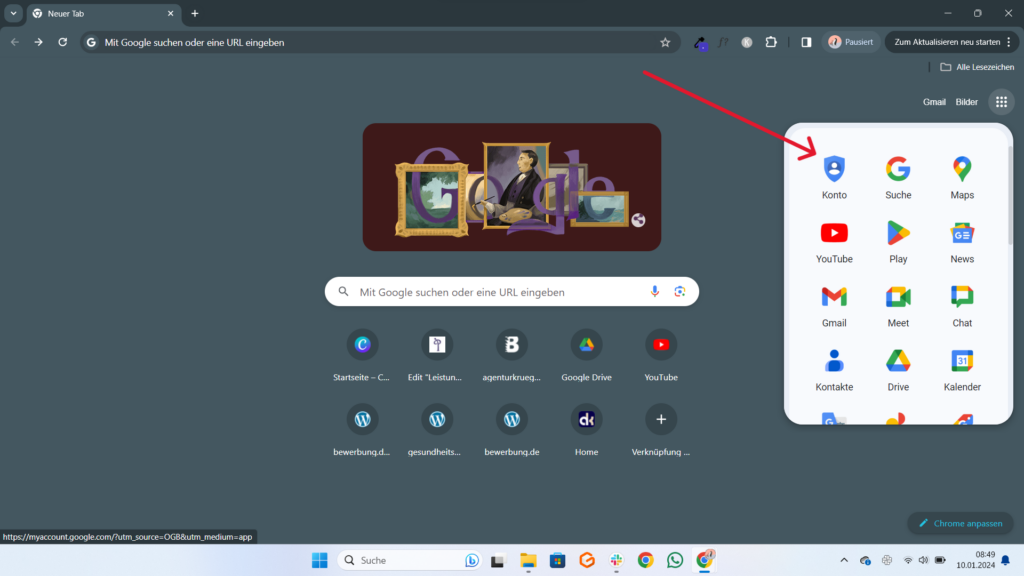Open Konto in the Google apps panel
Viewport: 1024px width, 576px height.
834,177
